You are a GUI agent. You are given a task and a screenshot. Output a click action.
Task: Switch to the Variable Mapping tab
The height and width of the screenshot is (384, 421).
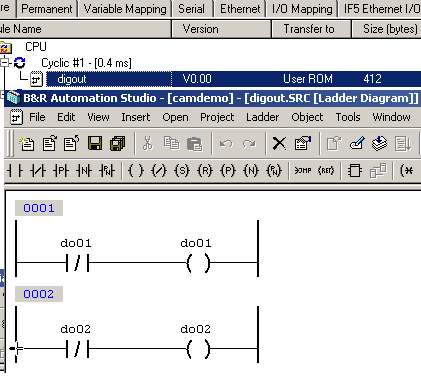(125, 9)
